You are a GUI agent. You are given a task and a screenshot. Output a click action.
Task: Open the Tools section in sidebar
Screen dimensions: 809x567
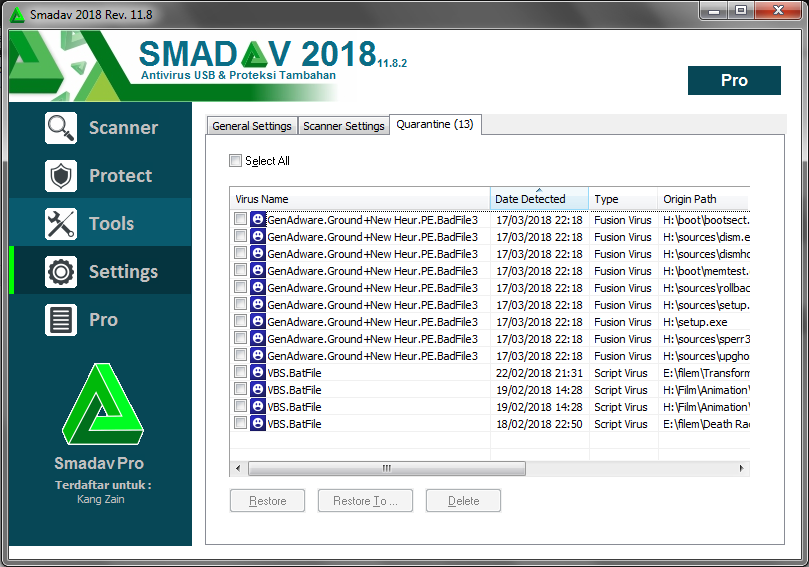100,224
